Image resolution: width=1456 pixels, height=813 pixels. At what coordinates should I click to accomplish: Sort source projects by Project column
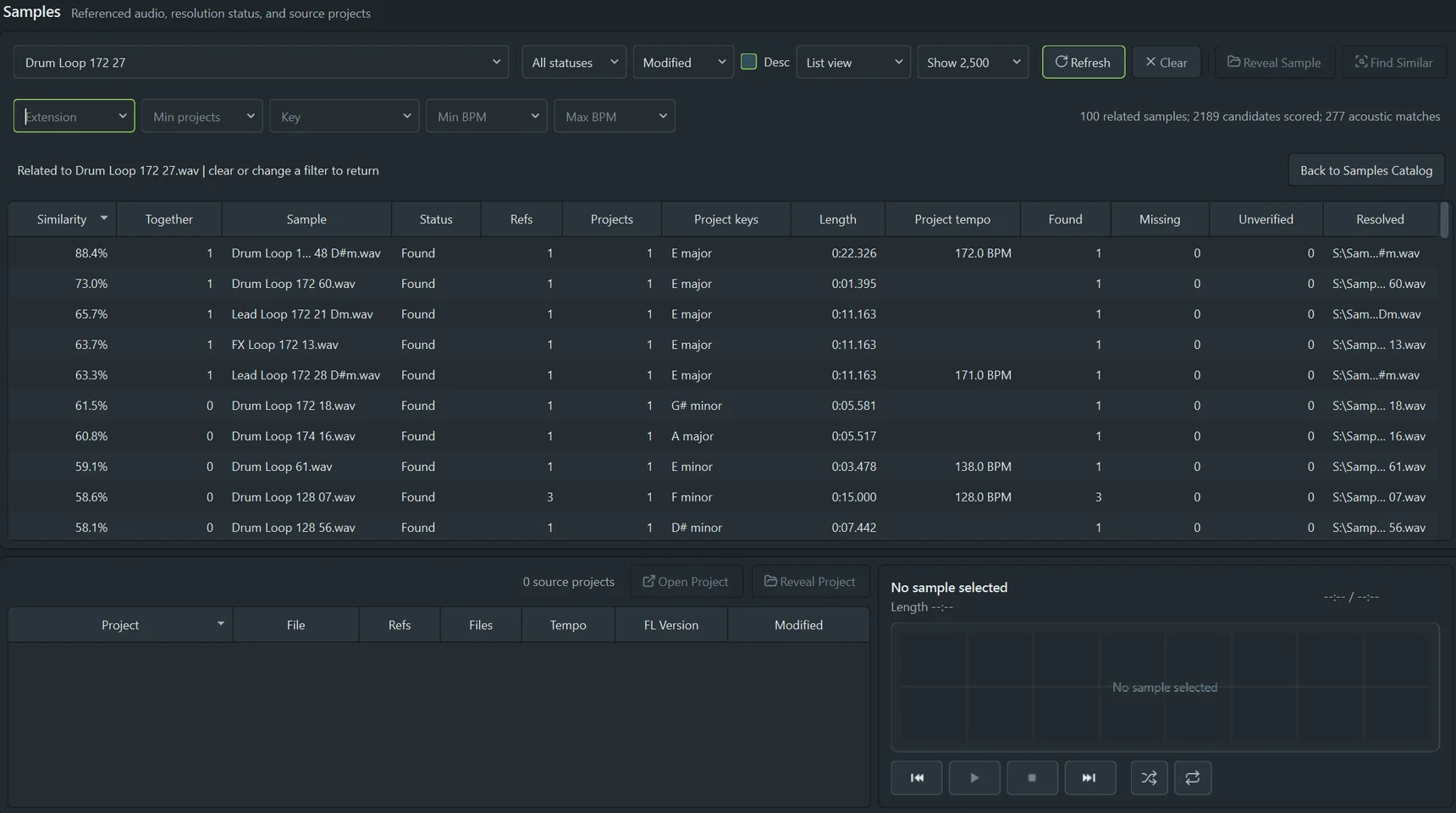click(120, 624)
